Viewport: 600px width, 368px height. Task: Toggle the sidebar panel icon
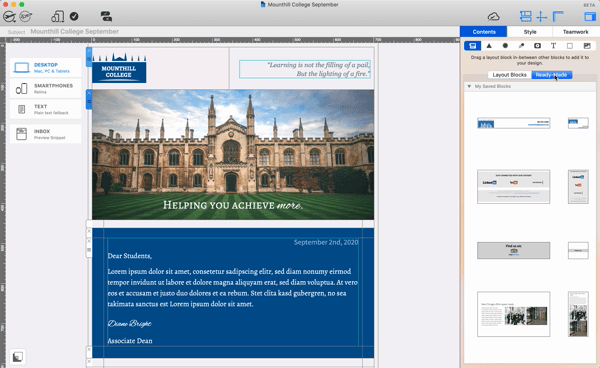590,16
